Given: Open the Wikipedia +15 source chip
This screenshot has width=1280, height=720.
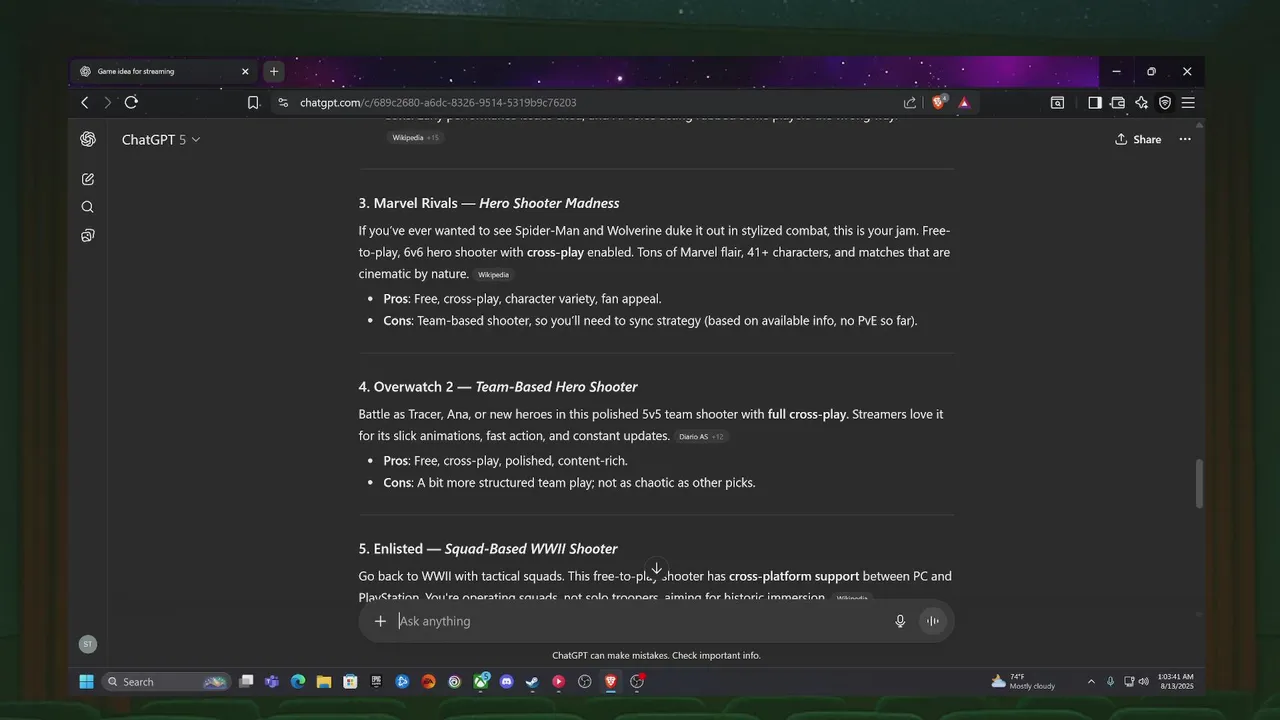Looking at the screenshot, I should (415, 138).
